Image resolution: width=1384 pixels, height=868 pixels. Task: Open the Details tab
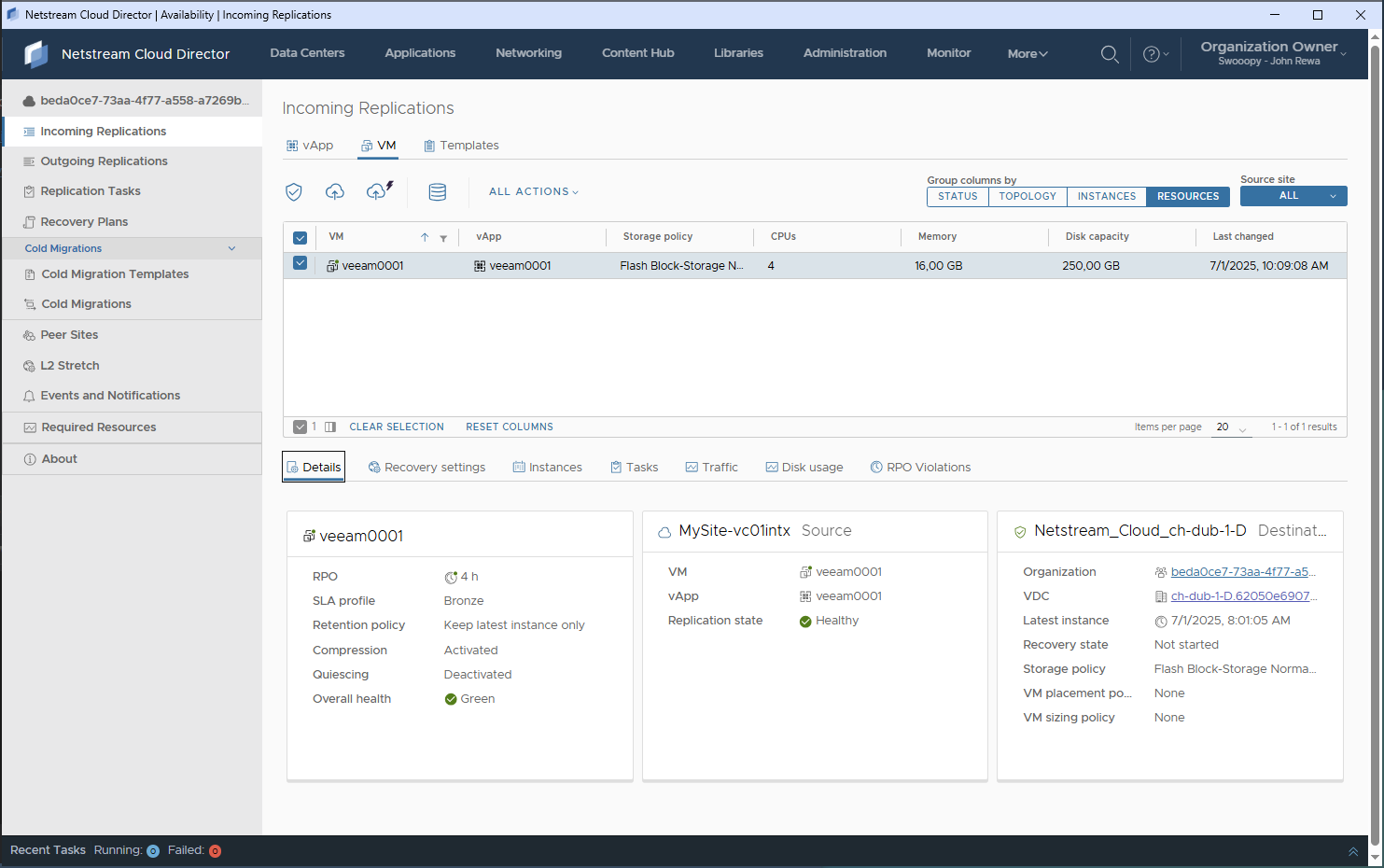[314, 468]
